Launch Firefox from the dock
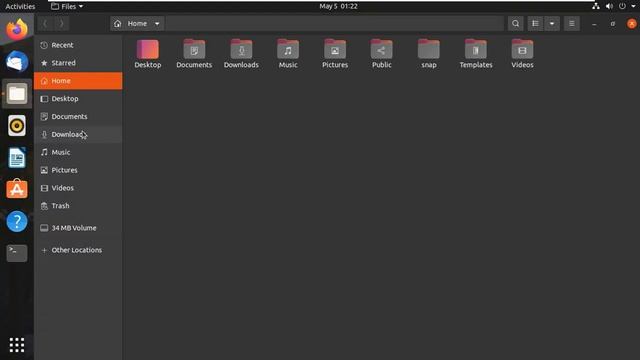The height and width of the screenshot is (360, 640). tap(17, 29)
